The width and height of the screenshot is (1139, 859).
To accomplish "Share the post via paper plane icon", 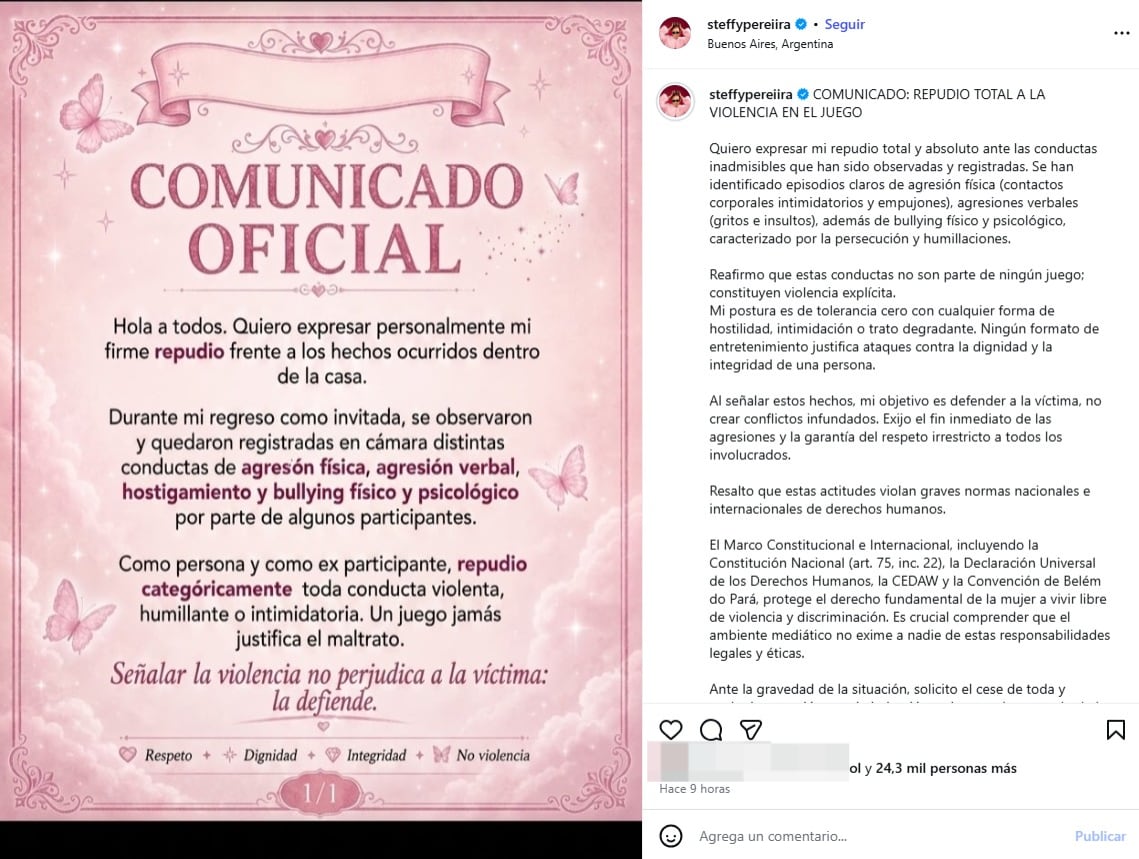I will 750,730.
